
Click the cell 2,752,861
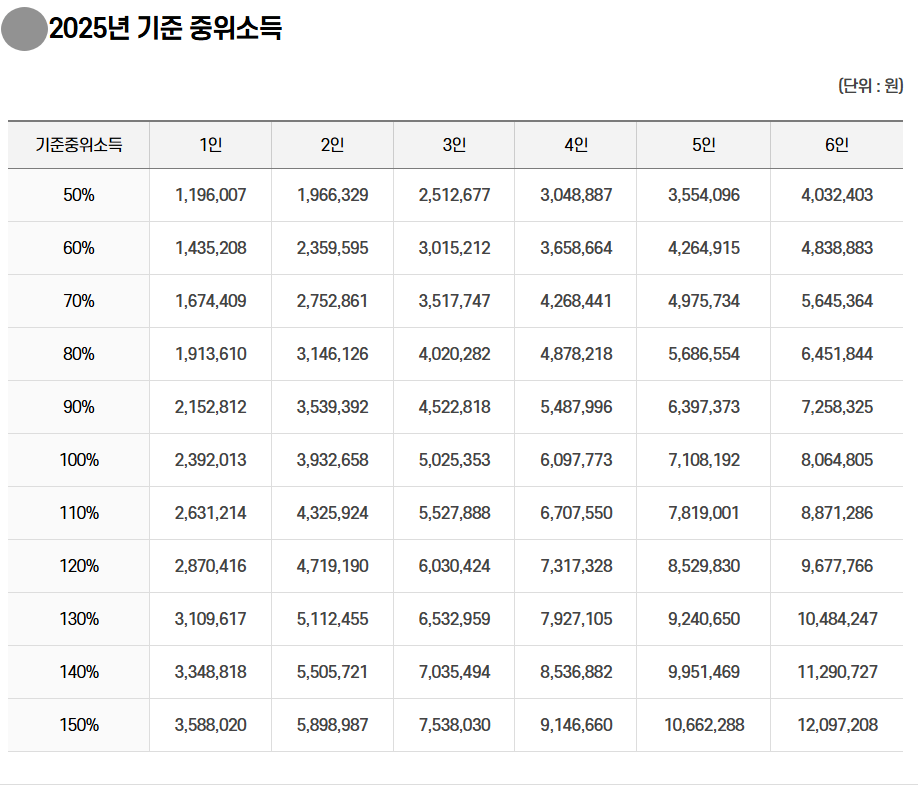[x=333, y=301]
